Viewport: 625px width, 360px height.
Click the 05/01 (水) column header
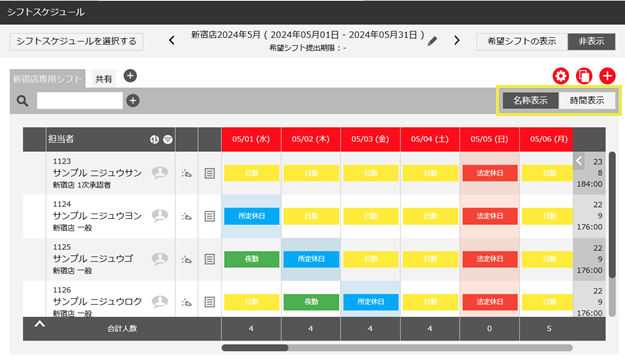251,139
